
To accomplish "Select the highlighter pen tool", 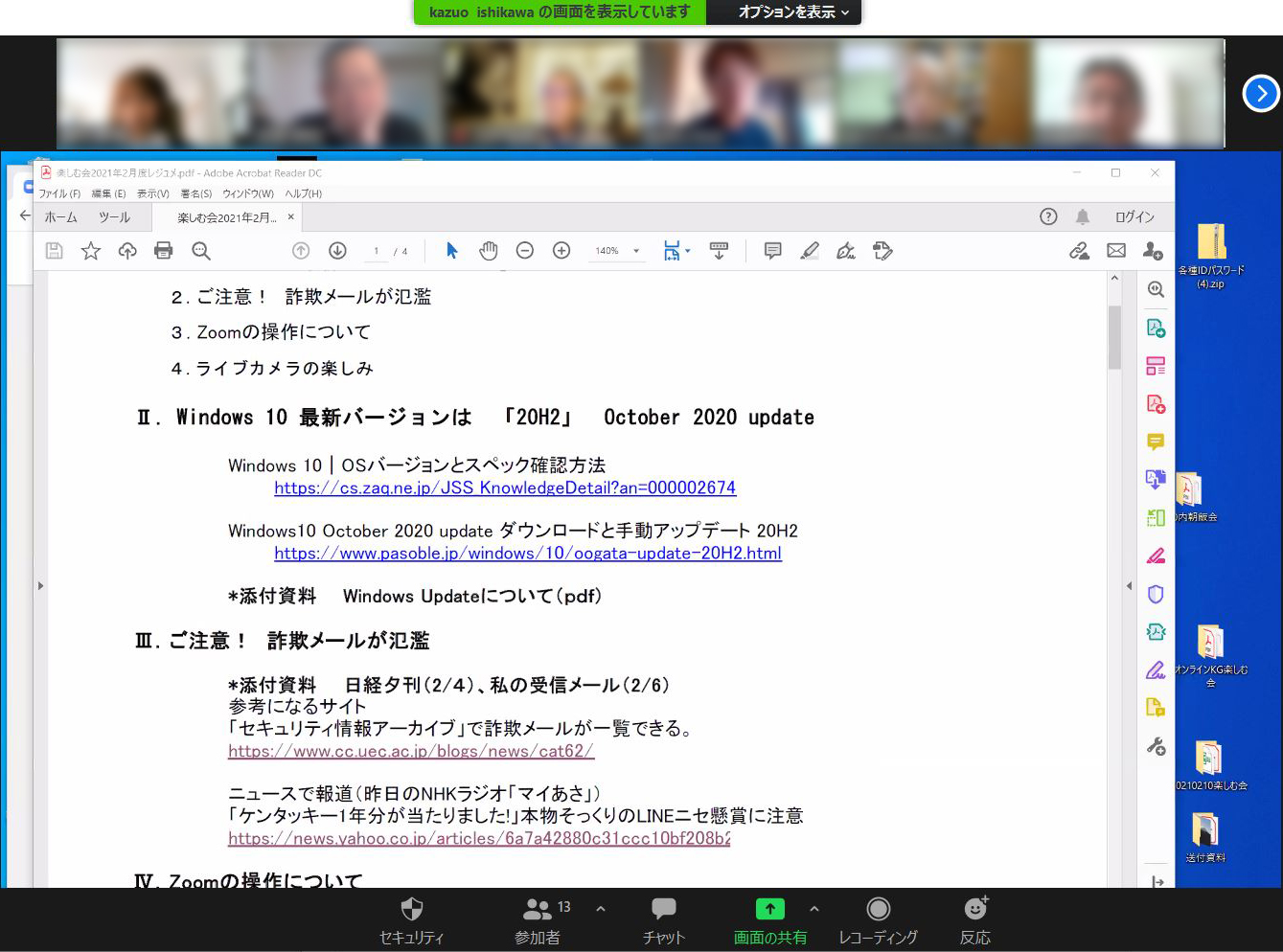I will click(x=810, y=251).
